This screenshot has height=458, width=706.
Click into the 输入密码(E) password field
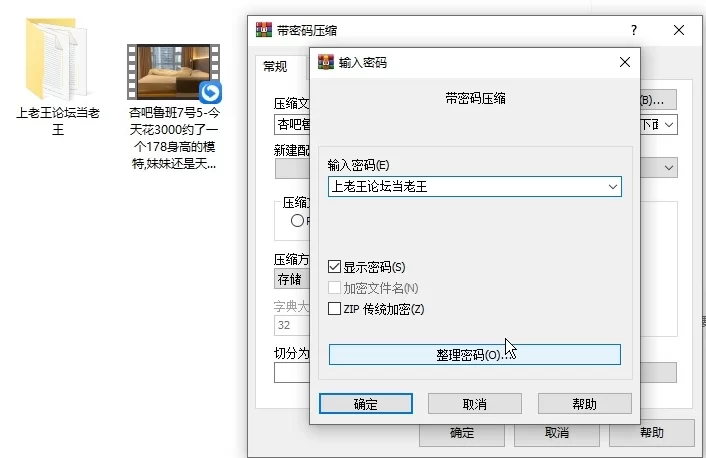(x=475, y=186)
